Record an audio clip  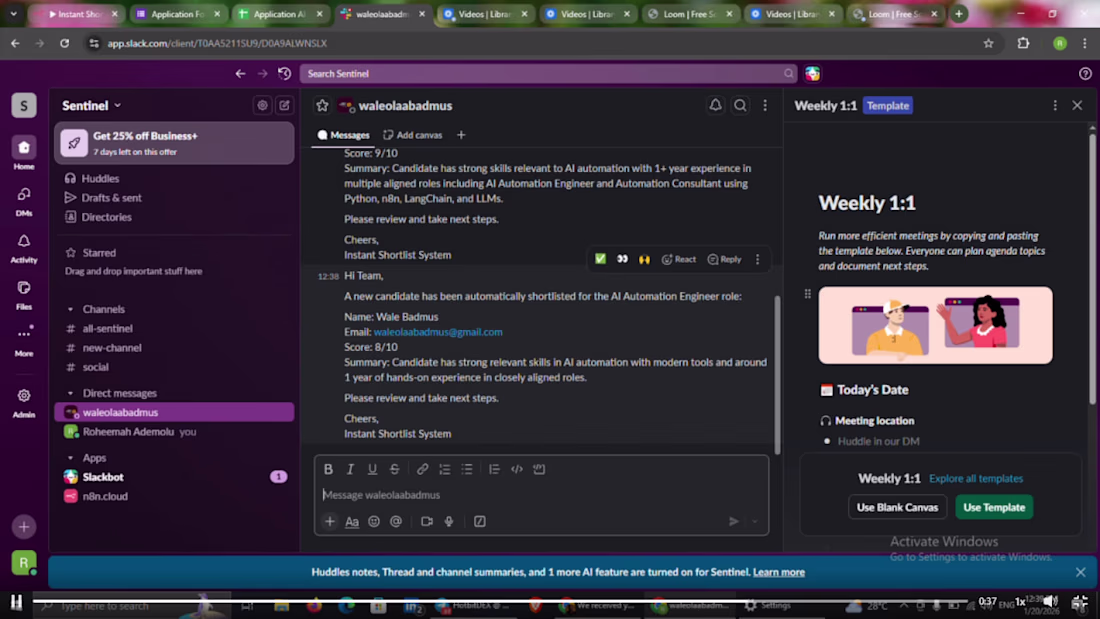pos(449,521)
